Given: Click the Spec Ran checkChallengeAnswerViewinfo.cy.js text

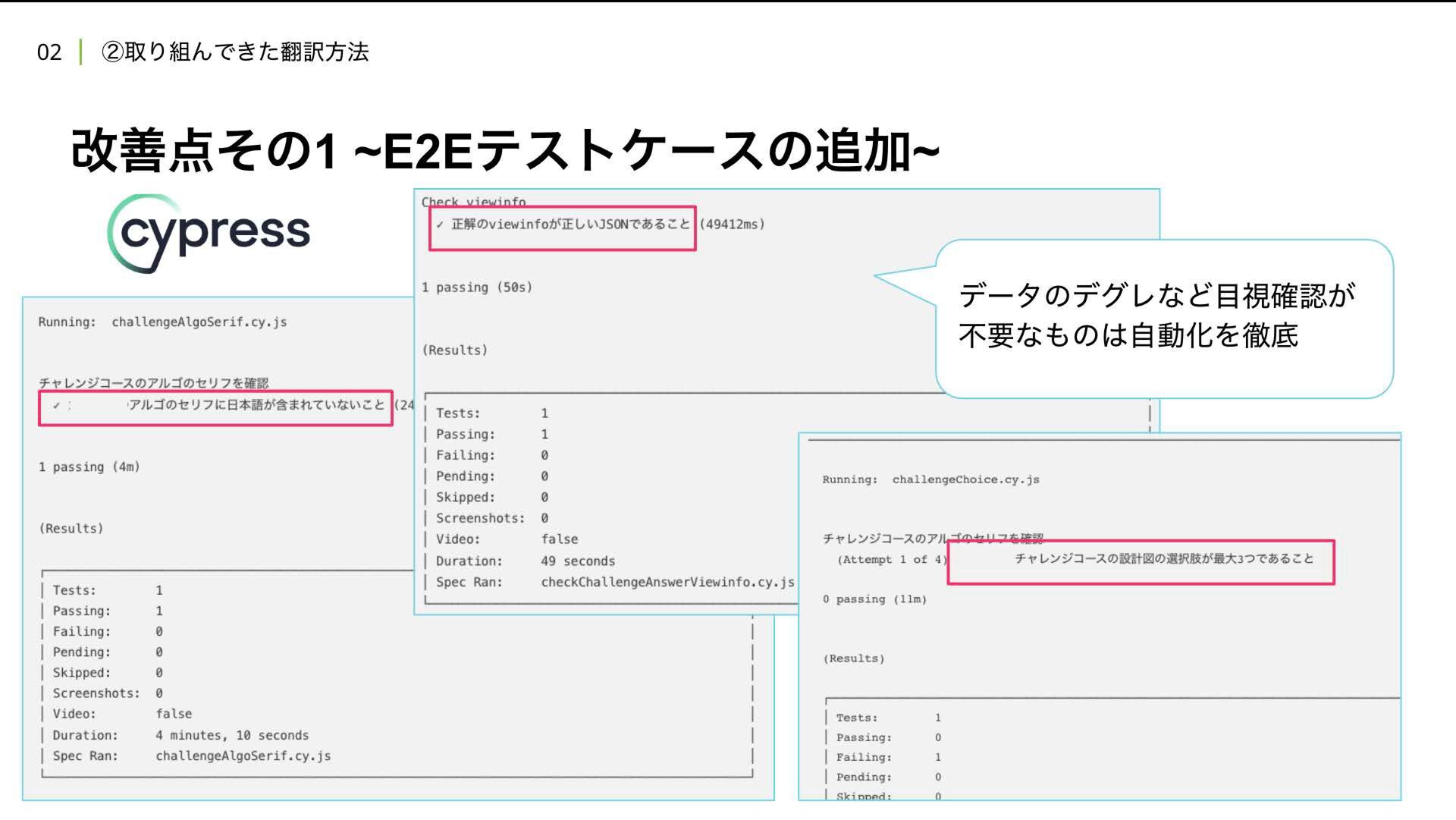Looking at the screenshot, I should click(x=614, y=583).
